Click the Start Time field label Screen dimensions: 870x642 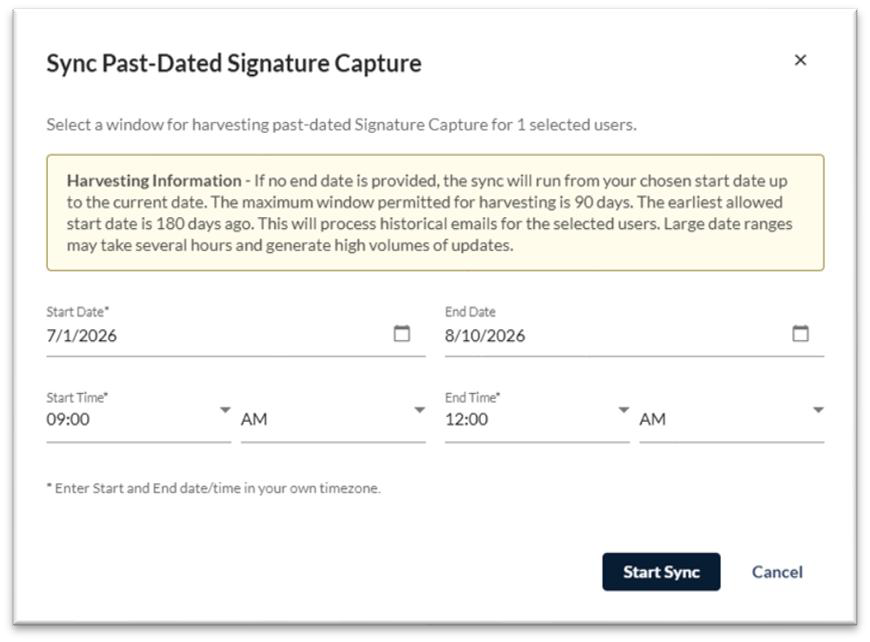point(77,397)
